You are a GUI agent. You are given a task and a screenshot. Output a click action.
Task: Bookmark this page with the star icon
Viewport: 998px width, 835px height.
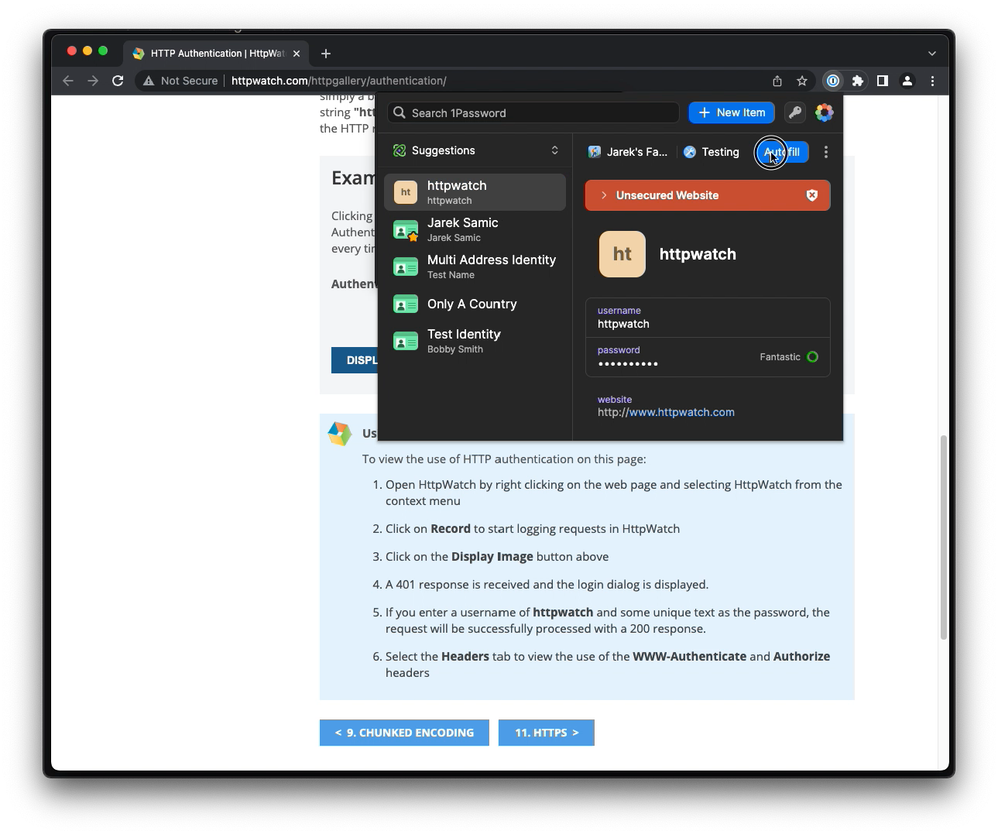pyautogui.click(x=802, y=81)
